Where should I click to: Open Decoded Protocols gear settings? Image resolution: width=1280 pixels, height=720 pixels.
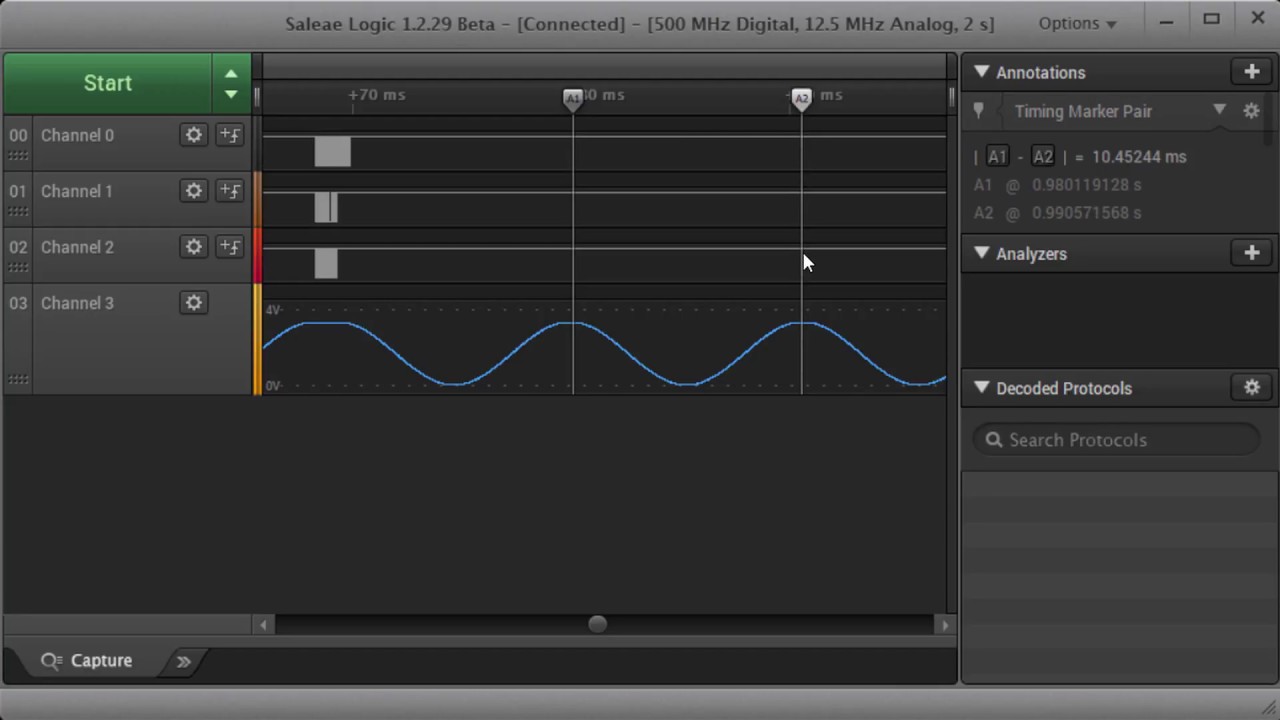pyautogui.click(x=1252, y=387)
